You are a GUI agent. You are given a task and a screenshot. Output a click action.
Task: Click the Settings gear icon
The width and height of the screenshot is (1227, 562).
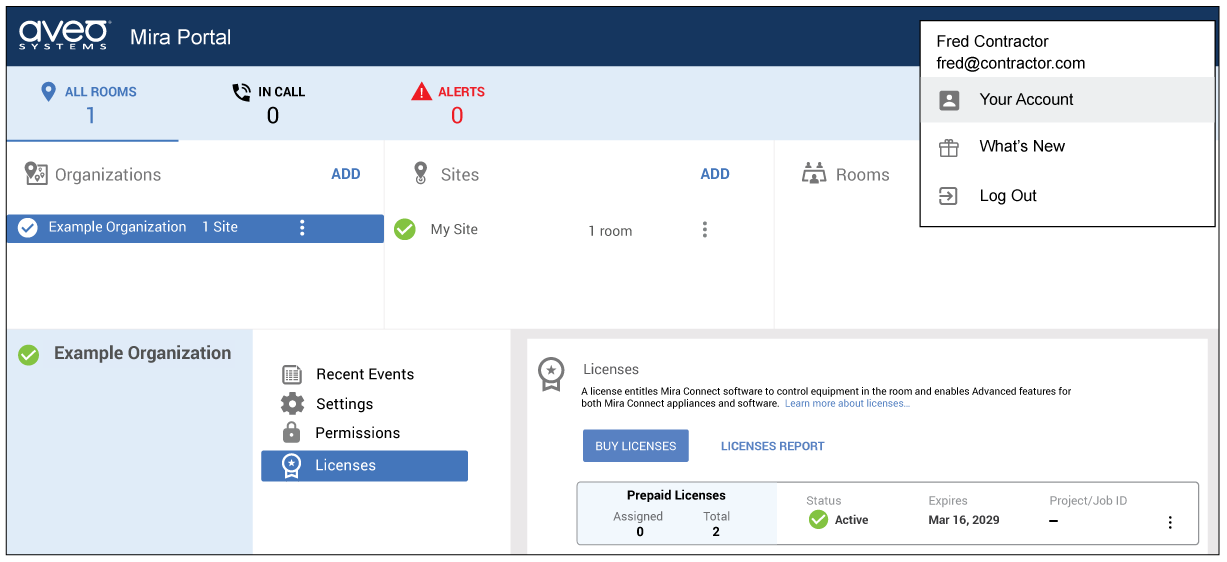(x=292, y=404)
